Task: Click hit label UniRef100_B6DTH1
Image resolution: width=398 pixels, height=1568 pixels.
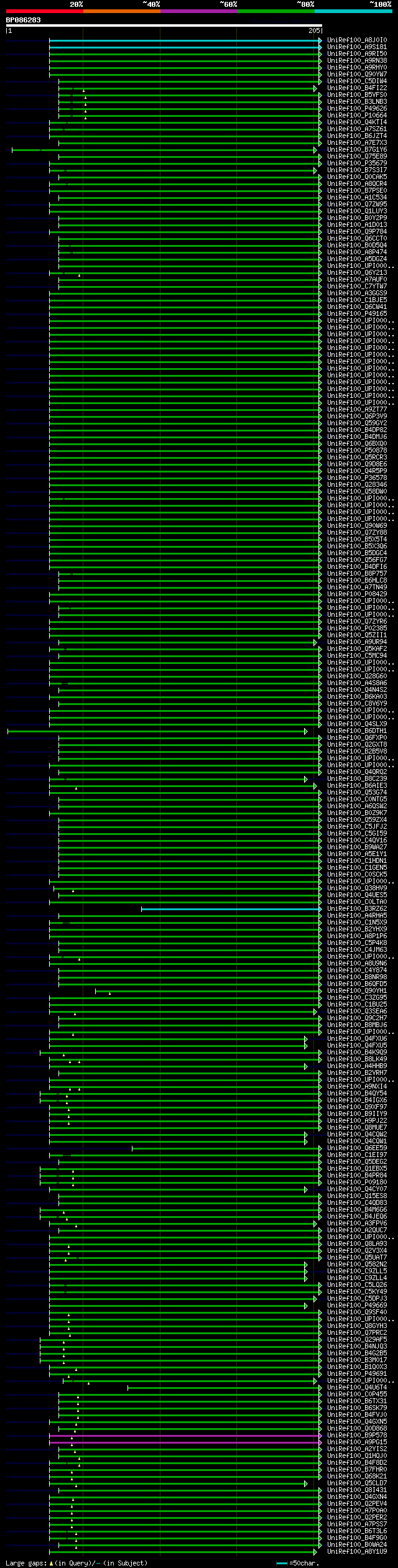Action: (x=357, y=732)
